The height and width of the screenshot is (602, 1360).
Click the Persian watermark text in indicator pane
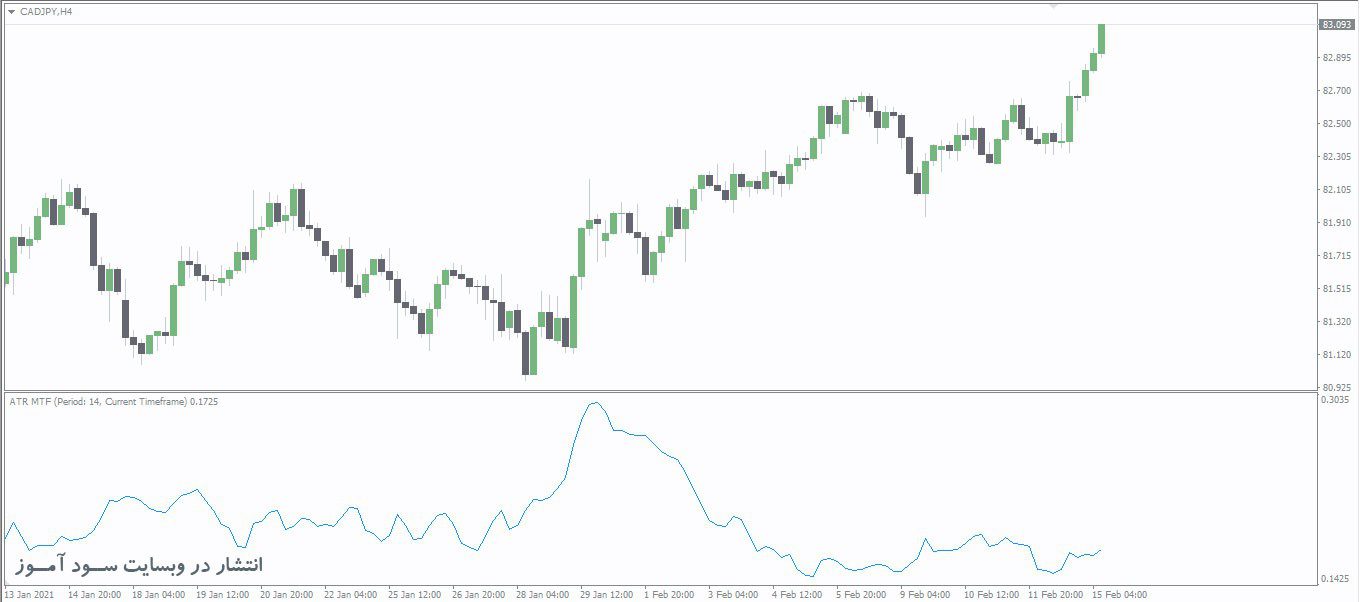tap(140, 566)
